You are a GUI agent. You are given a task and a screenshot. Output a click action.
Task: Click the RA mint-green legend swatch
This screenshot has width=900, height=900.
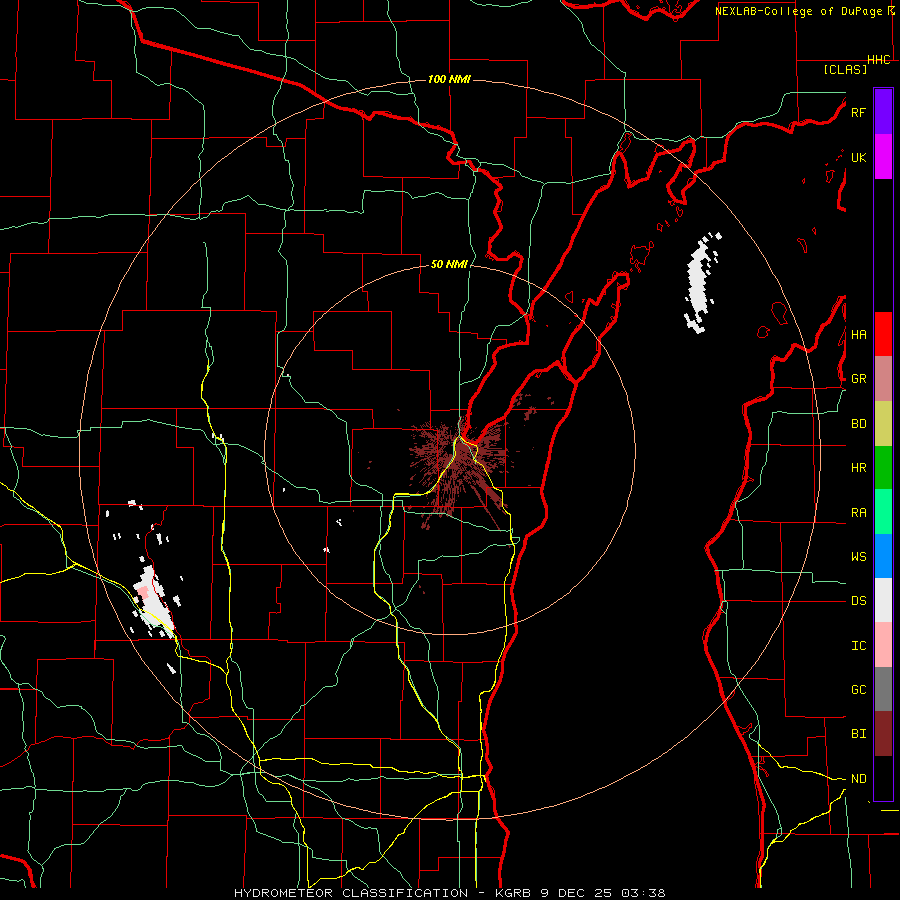883,512
